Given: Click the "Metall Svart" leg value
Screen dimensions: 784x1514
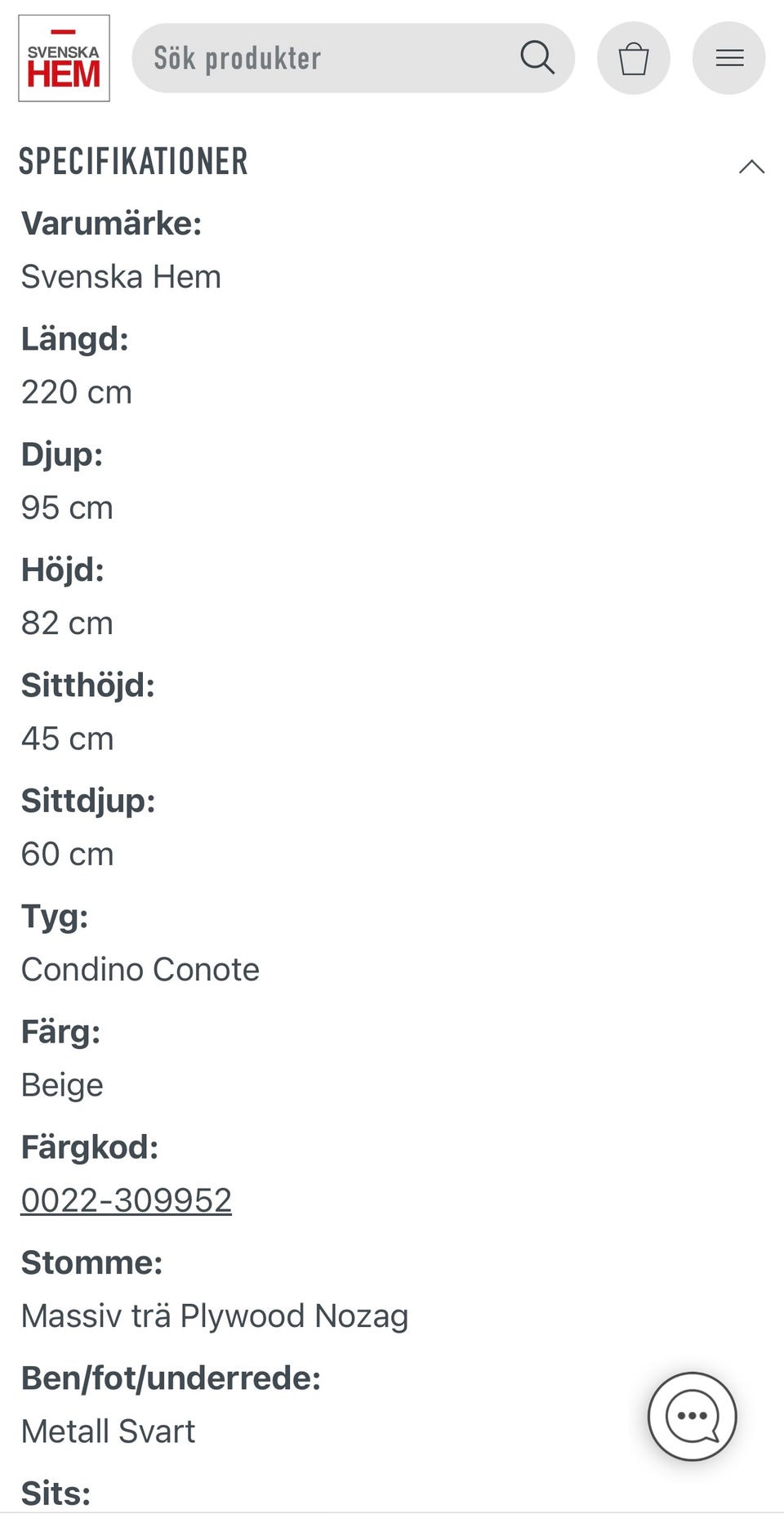Looking at the screenshot, I should pos(109,1431).
